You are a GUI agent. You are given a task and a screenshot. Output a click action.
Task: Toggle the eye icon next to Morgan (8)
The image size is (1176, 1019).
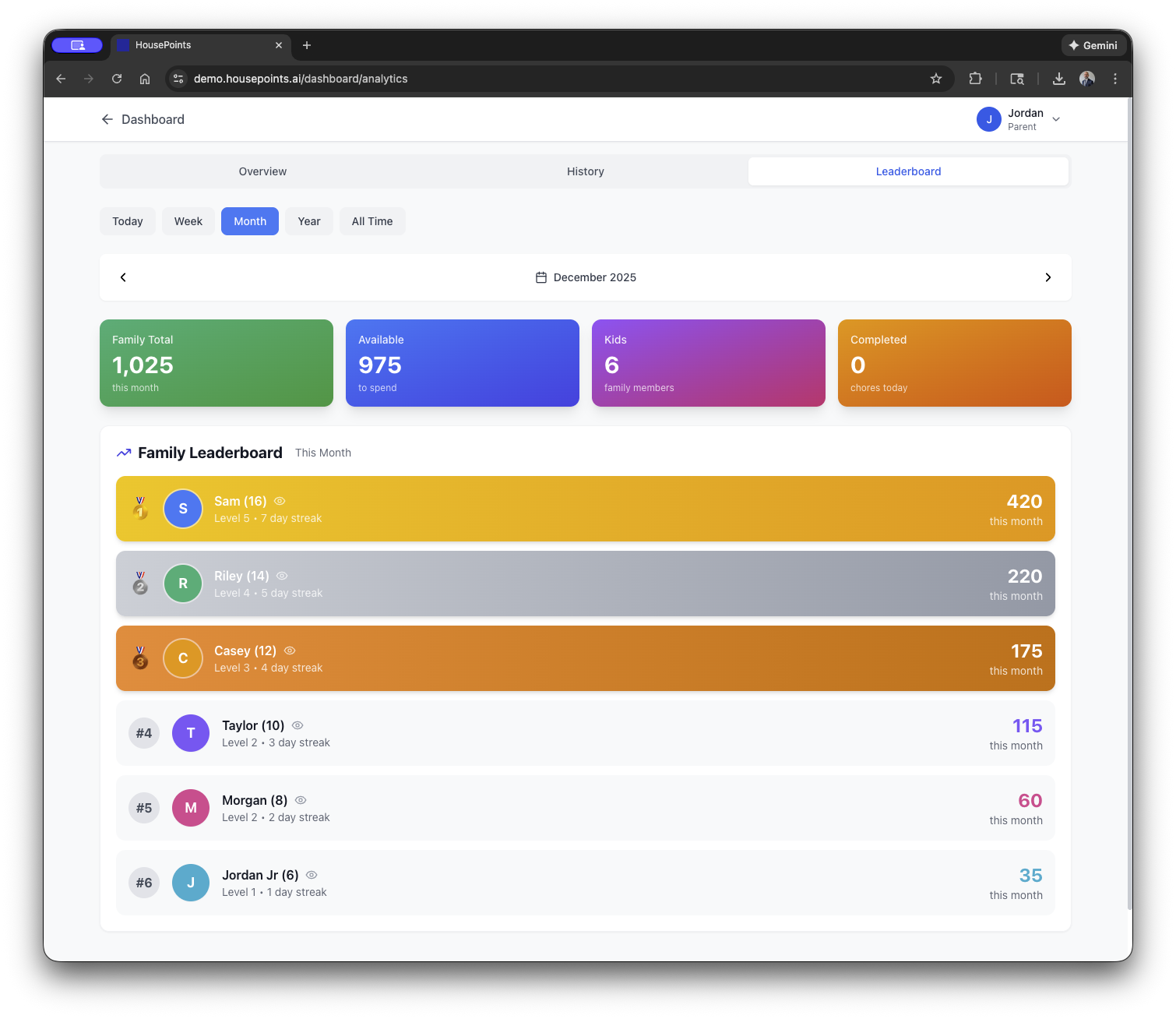[x=301, y=800]
